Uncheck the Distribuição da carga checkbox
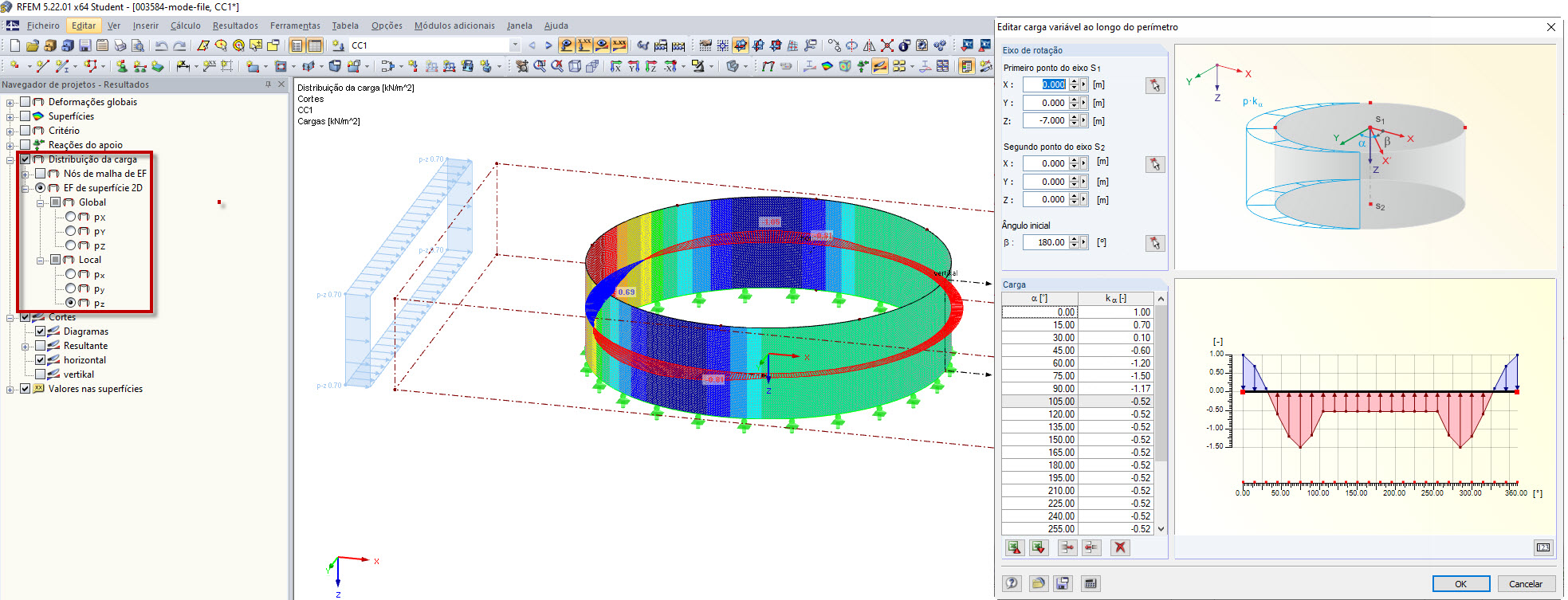This screenshot has height=600, width=1568. 25,159
